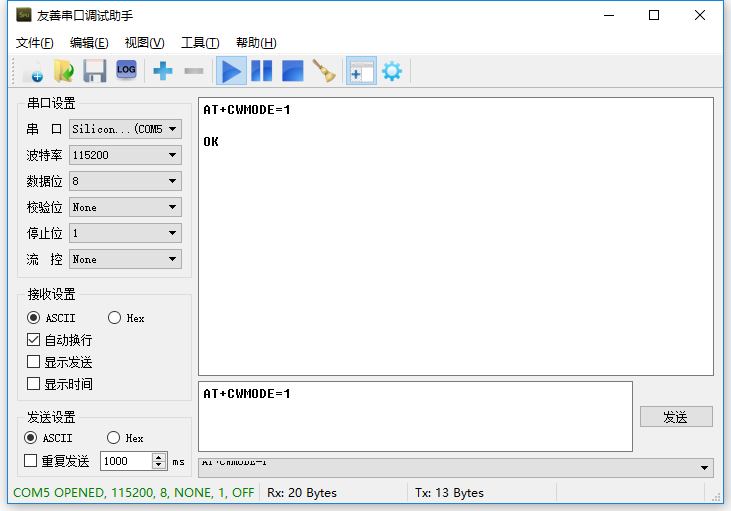The image size is (731, 511).
Task: Open the stop bits dropdown showing 1
Action: coord(125,233)
